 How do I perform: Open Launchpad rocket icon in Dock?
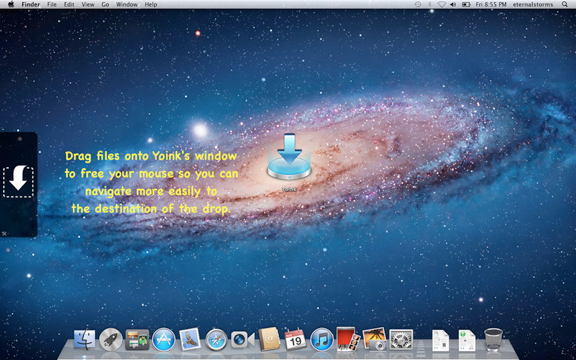(x=111, y=339)
